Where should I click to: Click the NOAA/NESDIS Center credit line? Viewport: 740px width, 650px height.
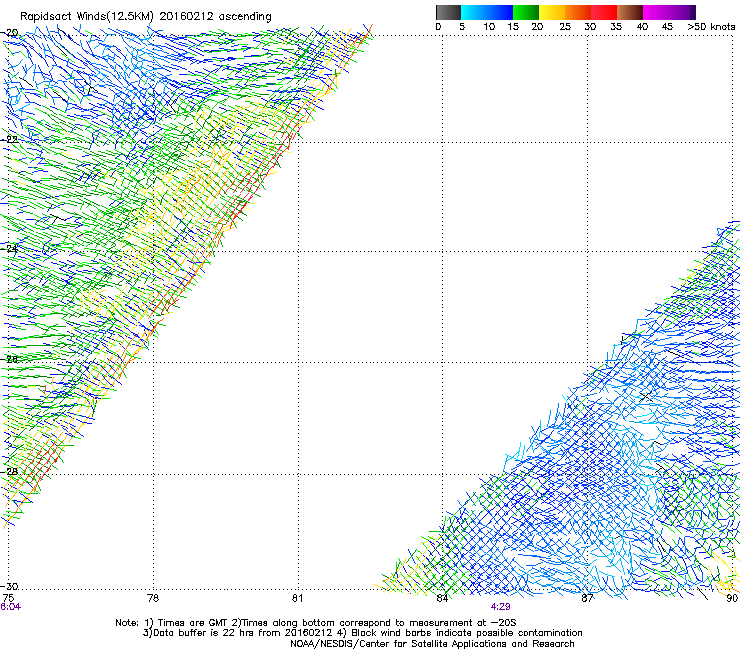click(x=432, y=644)
